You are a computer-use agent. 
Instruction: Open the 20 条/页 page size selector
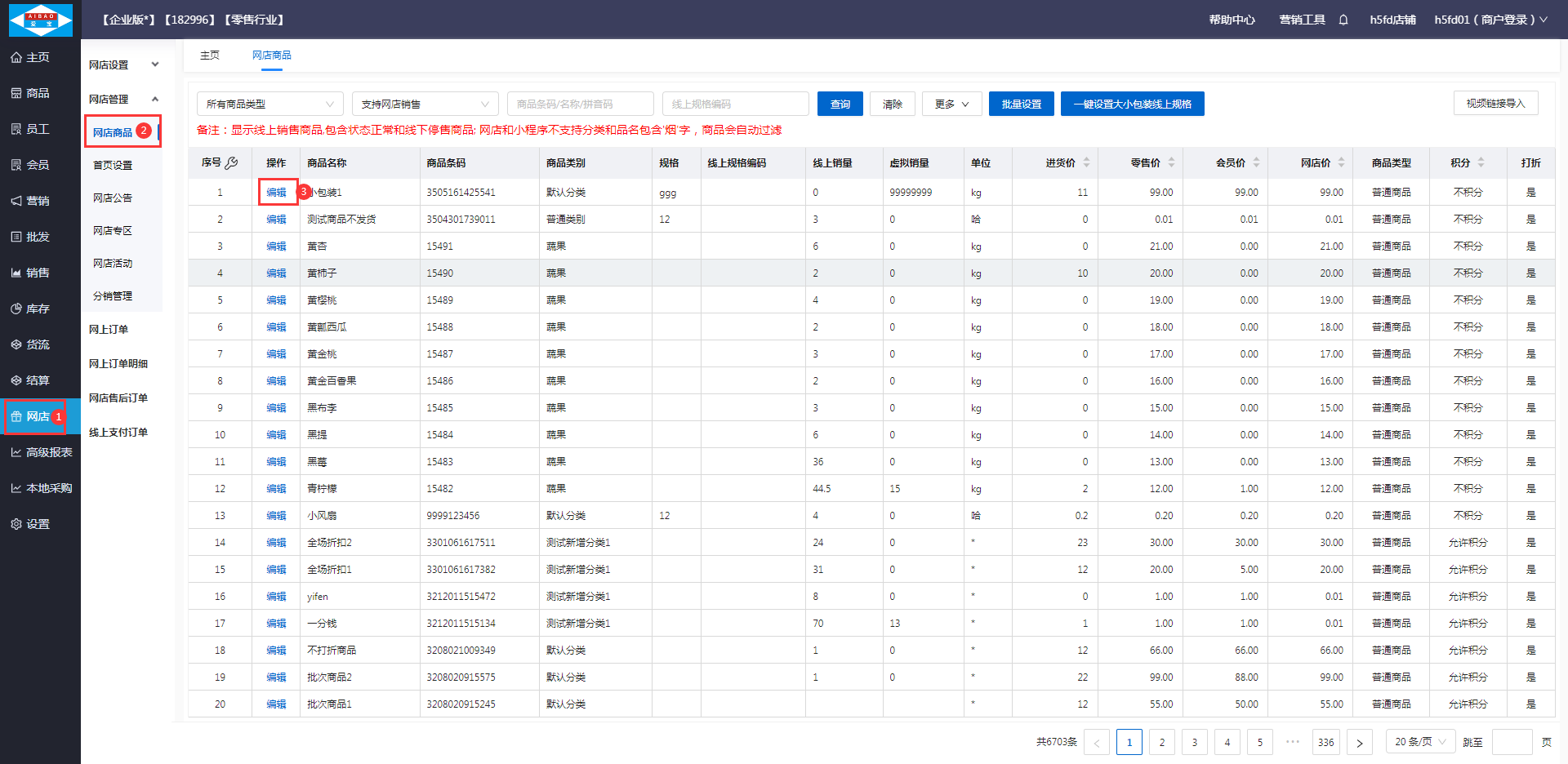pyautogui.click(x=1420, y=742)
